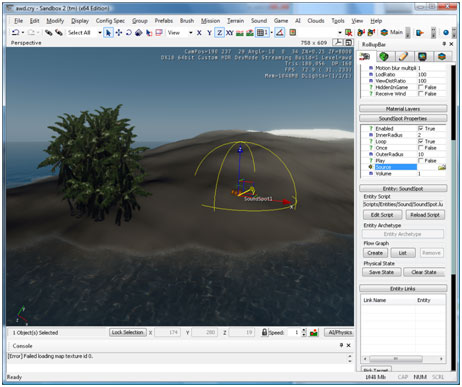Click the maximize viewport icon
462x387 pixels.
coord(349,42)
